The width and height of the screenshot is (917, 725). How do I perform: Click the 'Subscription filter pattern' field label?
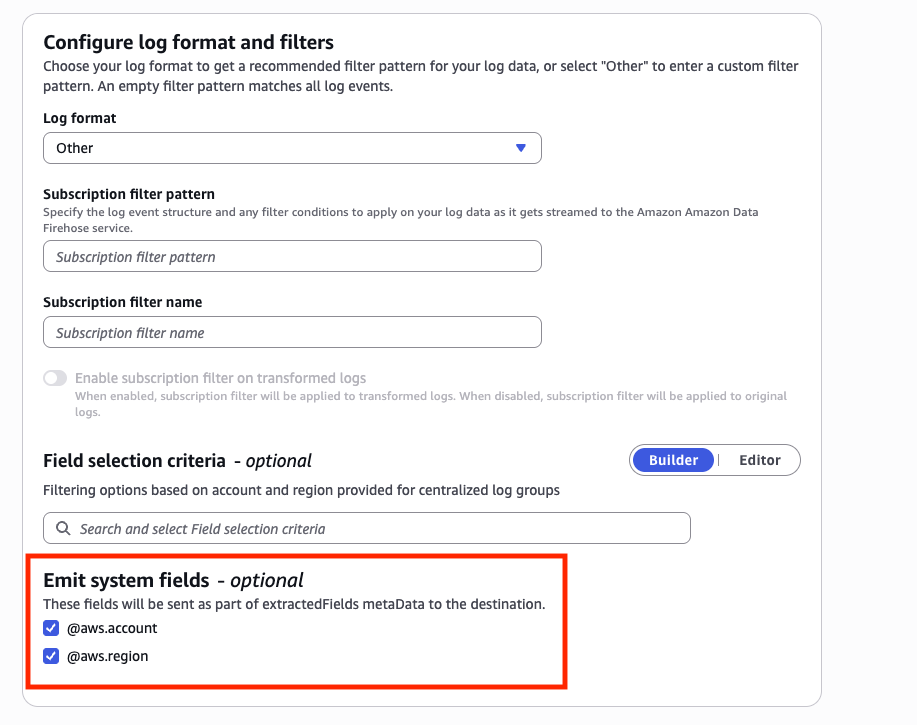[129, 194]
